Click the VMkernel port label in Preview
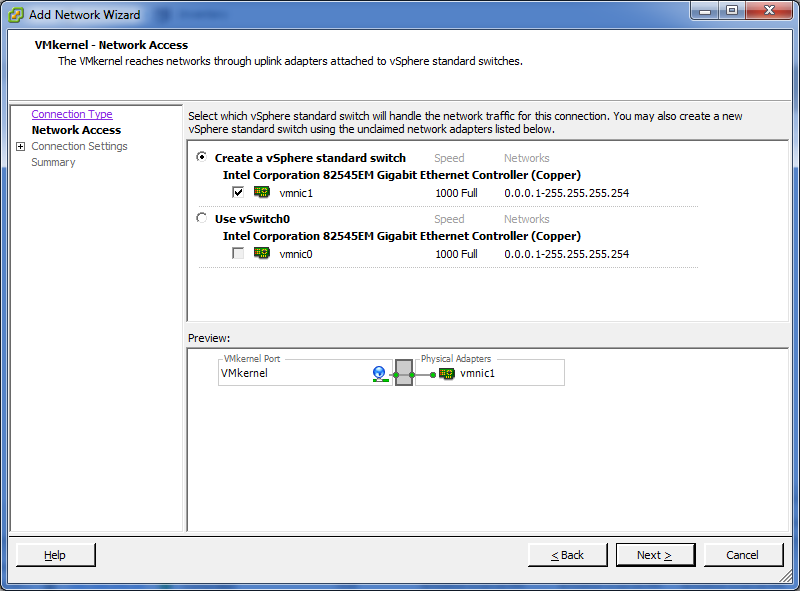 (x=244, y=373)
